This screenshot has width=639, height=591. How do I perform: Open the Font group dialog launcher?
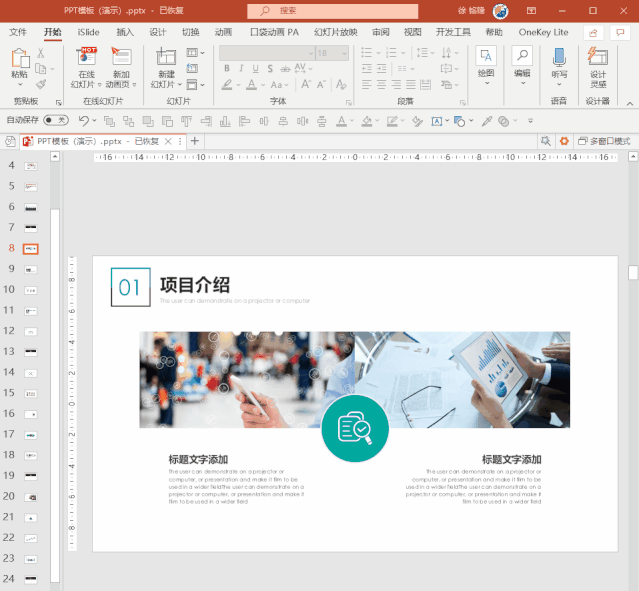[349, 103]
